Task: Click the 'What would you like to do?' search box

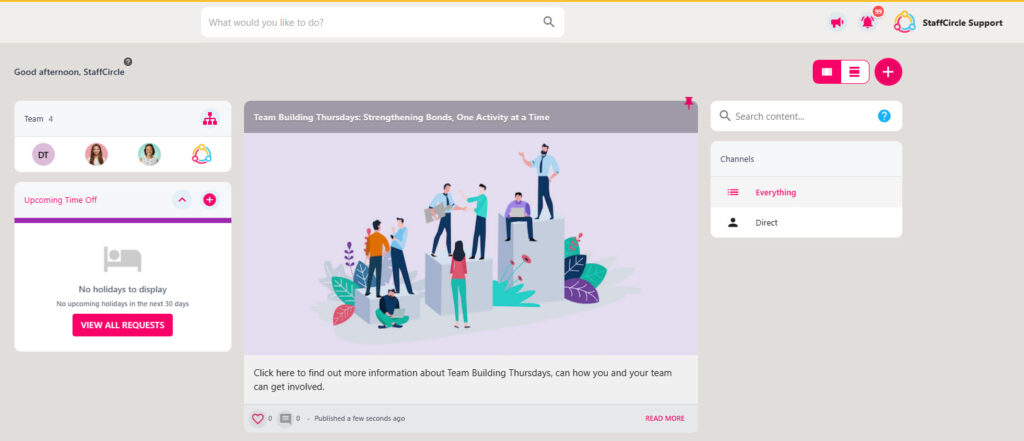Action: point(383,22)
